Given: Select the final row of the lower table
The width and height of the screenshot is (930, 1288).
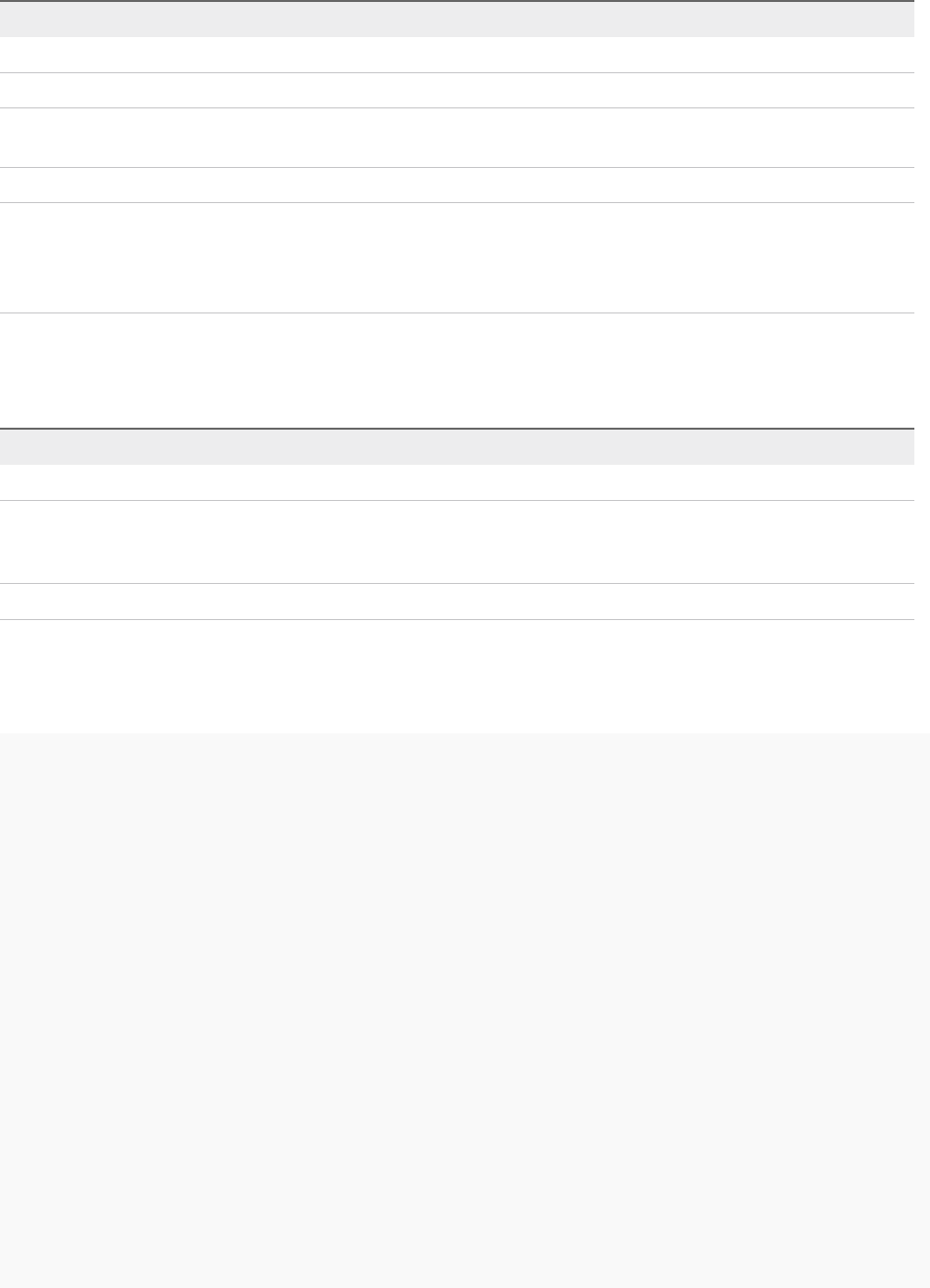Looking at the screenshot, I should 457,676.
